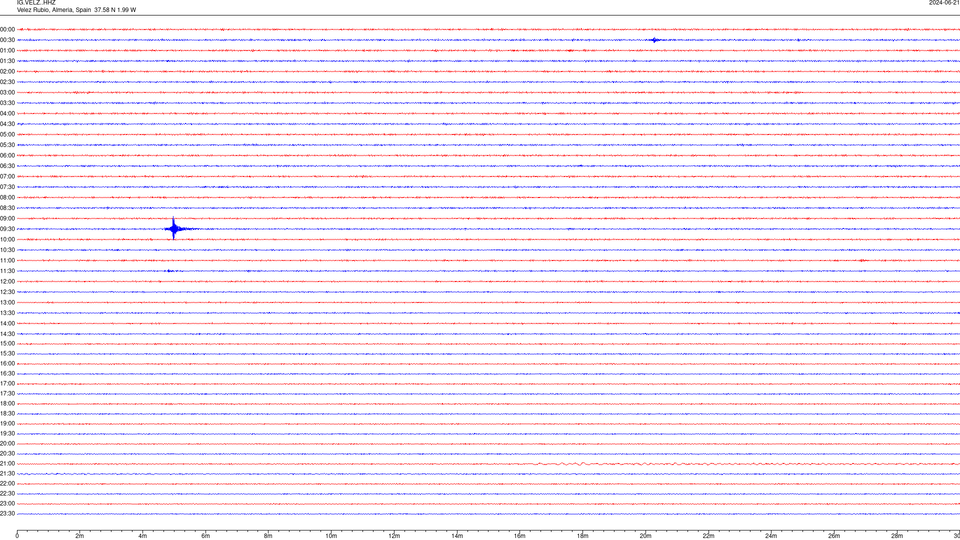Click the 2m tick label on the axis

(80, 536)
